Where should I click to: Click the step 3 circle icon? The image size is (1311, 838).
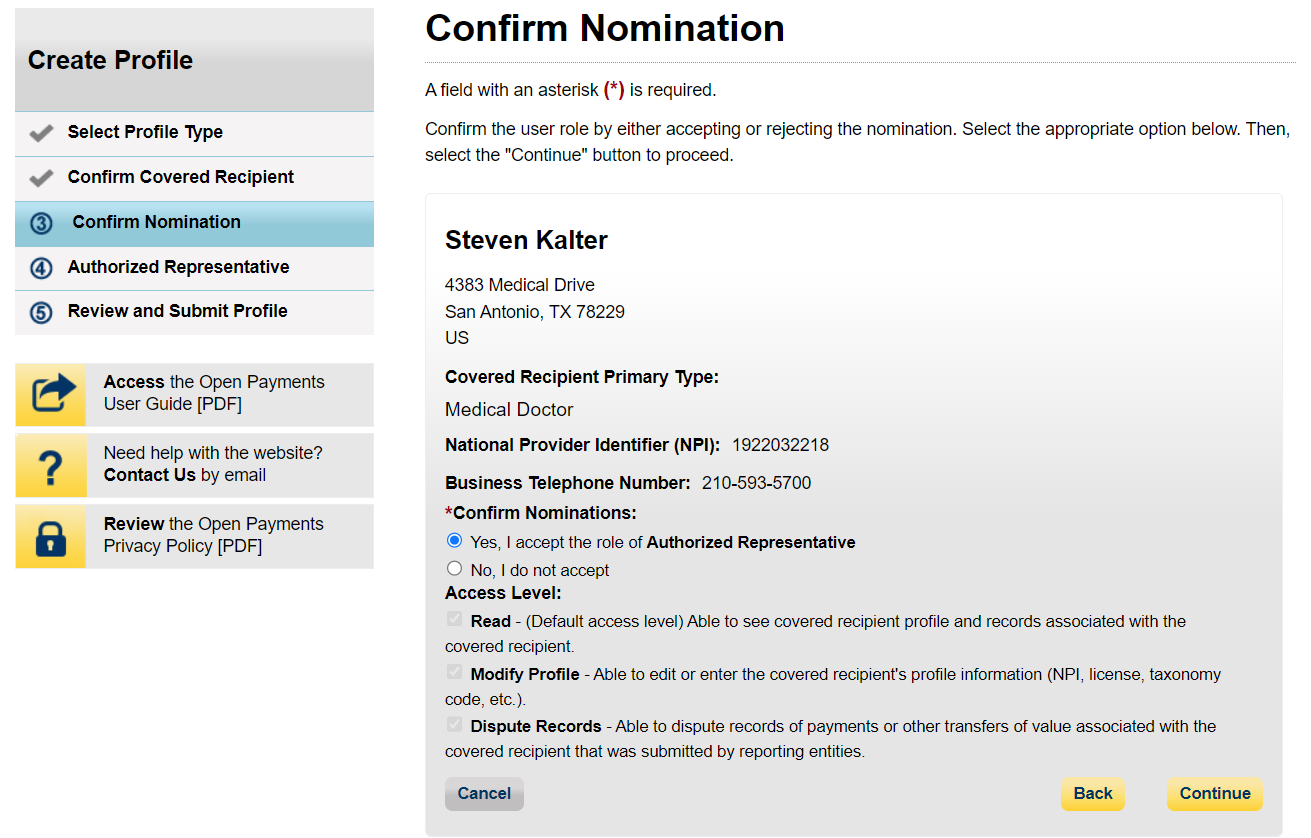[41, 223]
